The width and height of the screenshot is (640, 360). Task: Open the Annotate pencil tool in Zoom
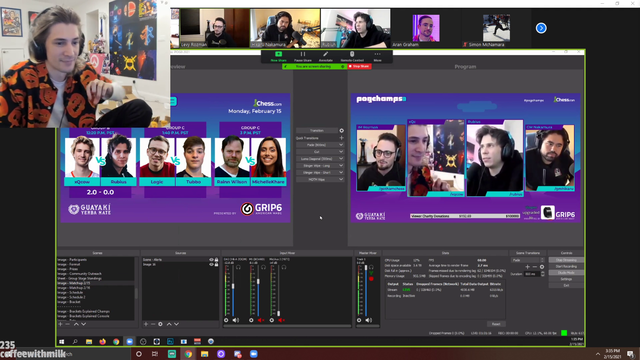[x=325, y=54]
